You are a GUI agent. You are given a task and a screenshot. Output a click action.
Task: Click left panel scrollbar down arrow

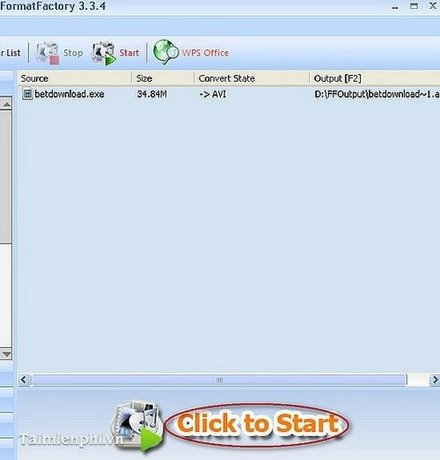point(6,354)
